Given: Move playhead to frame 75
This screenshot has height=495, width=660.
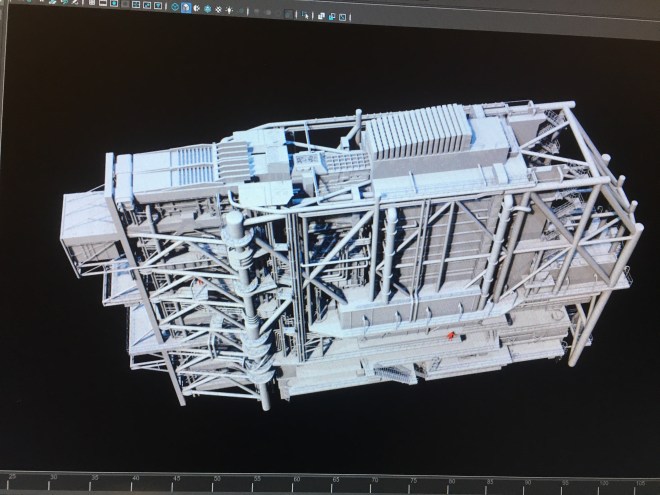Looking at the screenshot, I should pyautogui.click(x=411, y=484).
